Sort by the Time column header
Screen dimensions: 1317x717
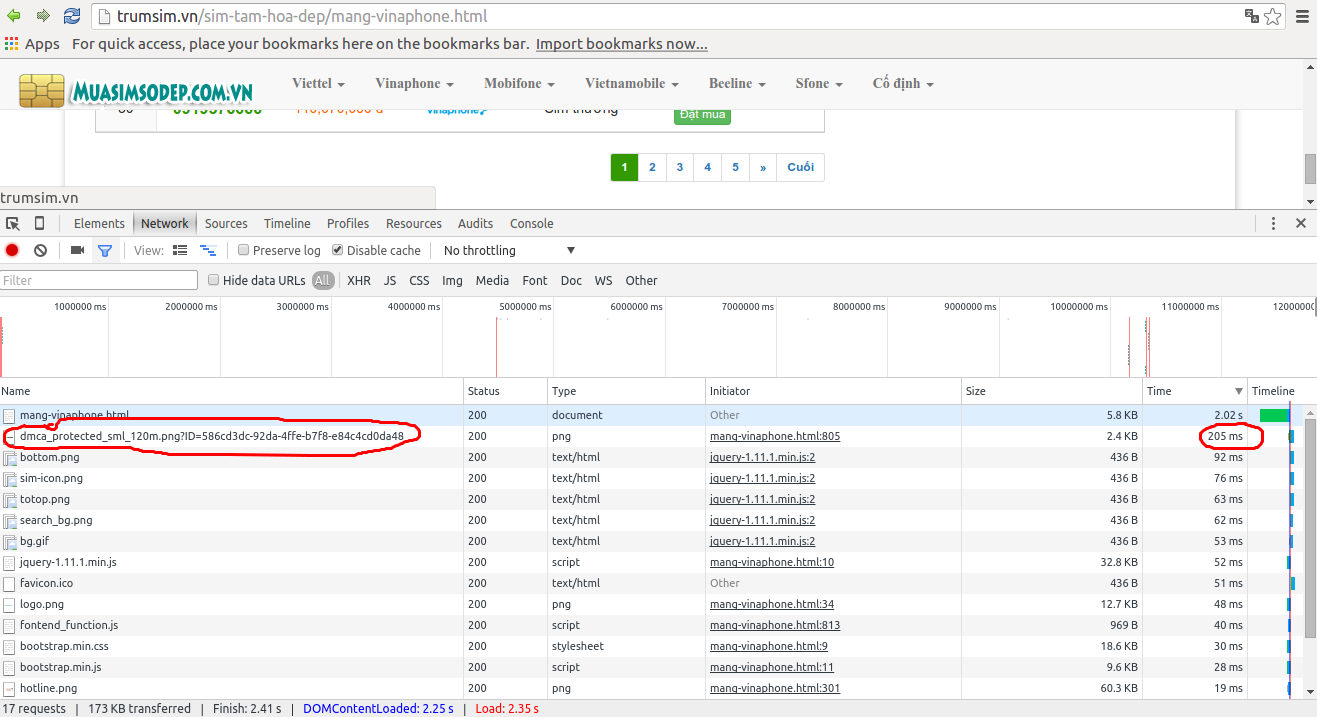(x=1195, y=391)
